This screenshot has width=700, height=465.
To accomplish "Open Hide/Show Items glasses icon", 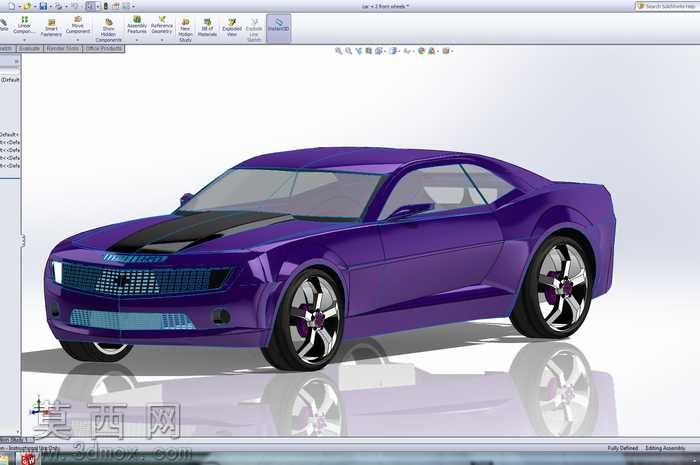I will (x=407, y=51).
